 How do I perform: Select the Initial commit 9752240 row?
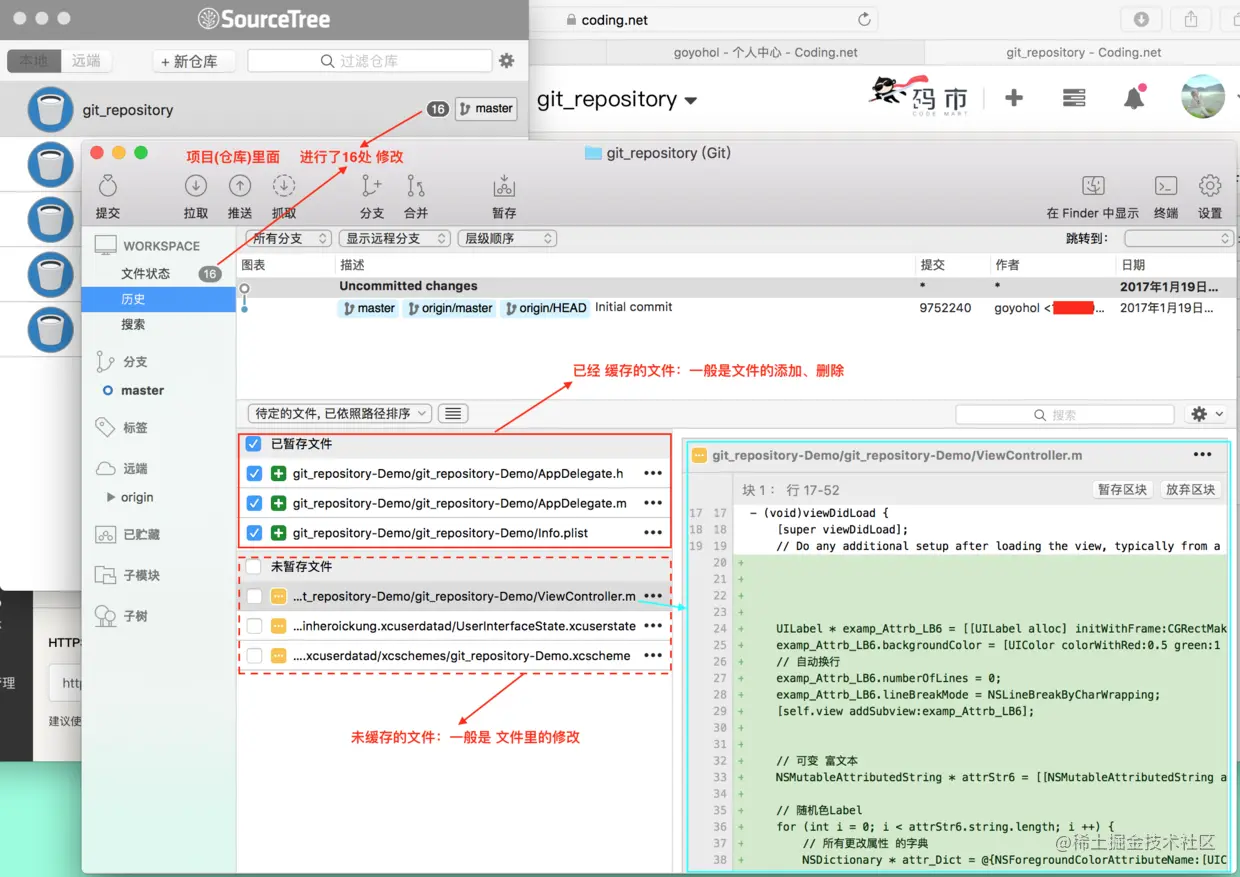coord(735,308)
